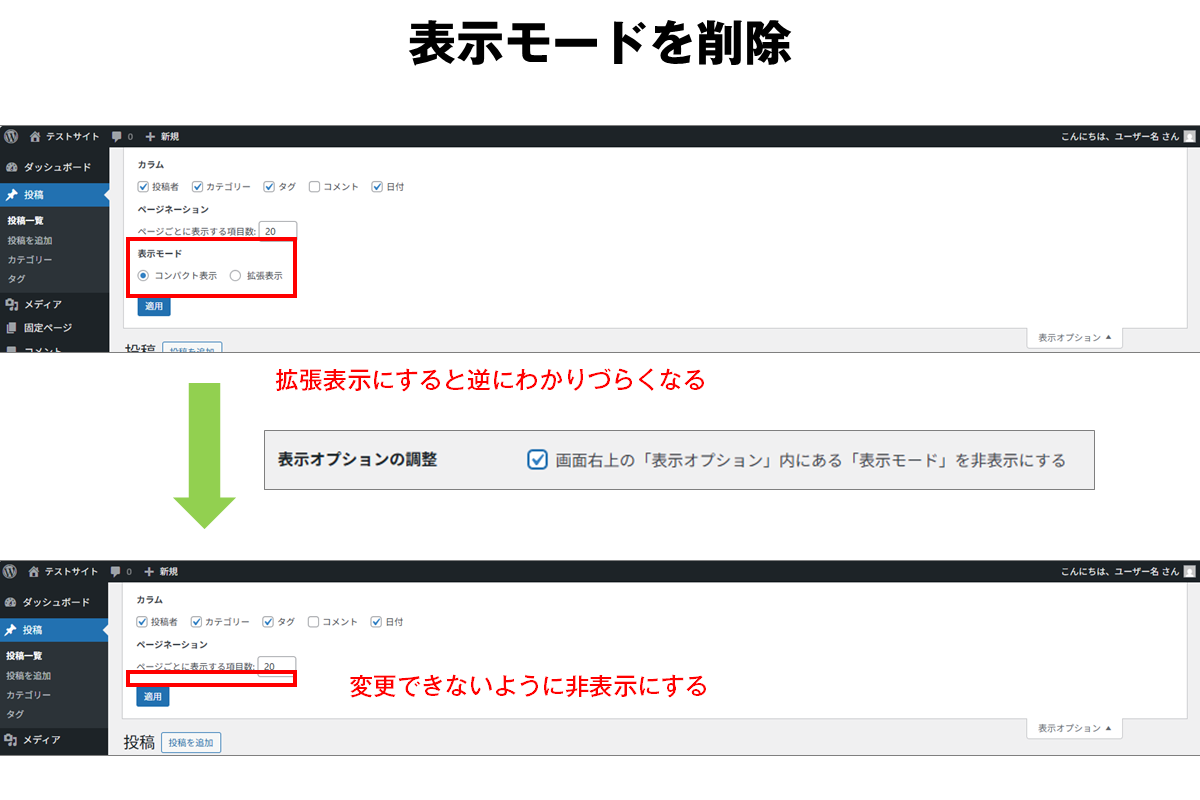Click 投稿を追加 button beside 投稿 heading, lower screenshot
This screenshot has height=800, width=1200.
coord(191,743)
